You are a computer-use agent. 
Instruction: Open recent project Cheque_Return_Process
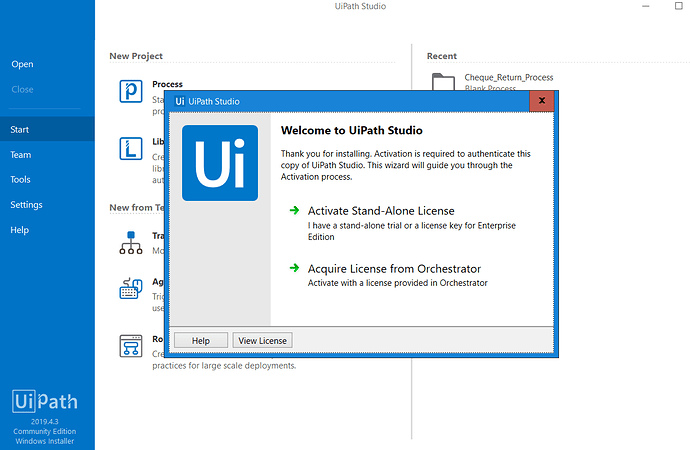pyautogui.click(x=509, y=77)
